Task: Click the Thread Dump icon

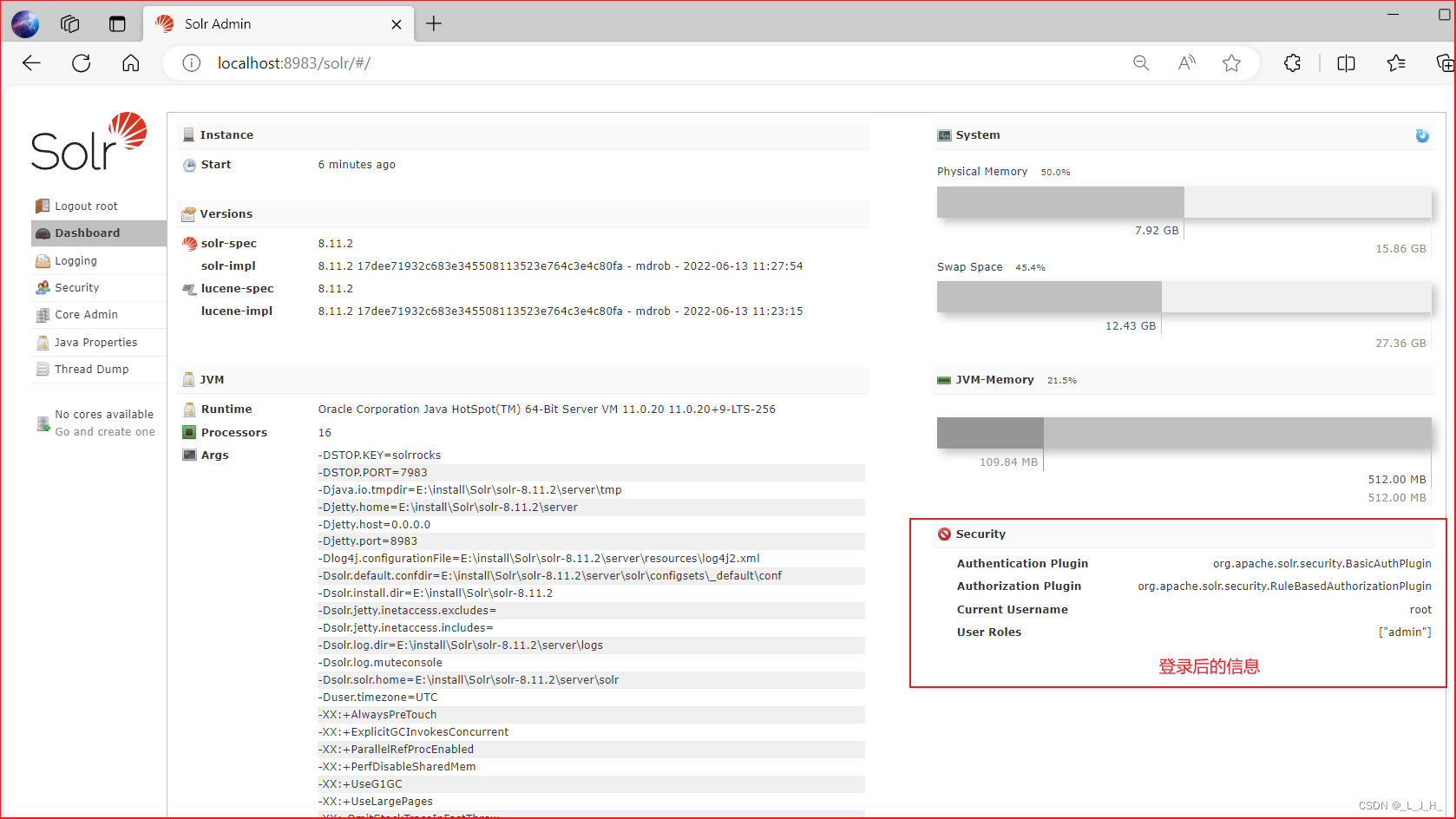Action: (x=43, y=370)
